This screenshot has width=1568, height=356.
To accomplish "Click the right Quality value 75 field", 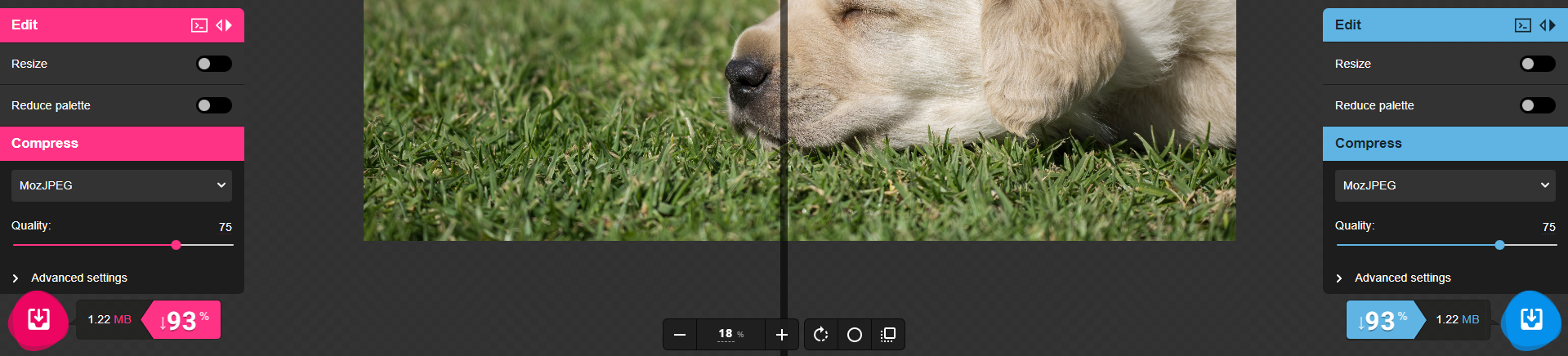I will tap(1548, 227).
